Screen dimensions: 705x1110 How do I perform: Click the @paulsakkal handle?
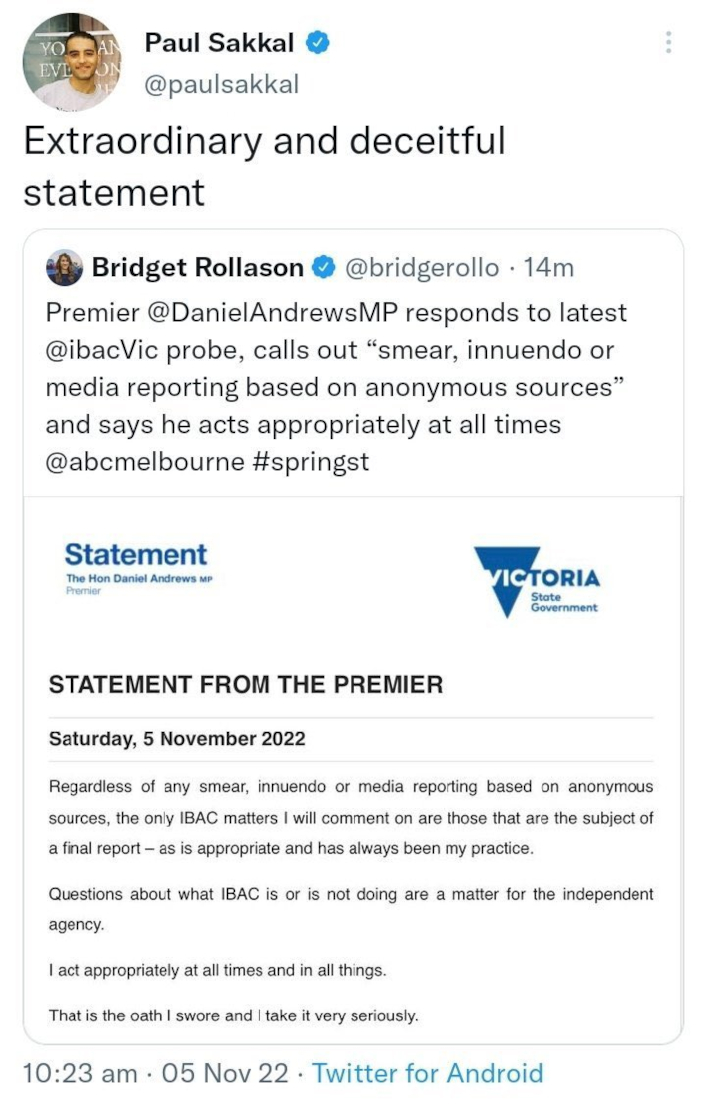pos(222,85)
